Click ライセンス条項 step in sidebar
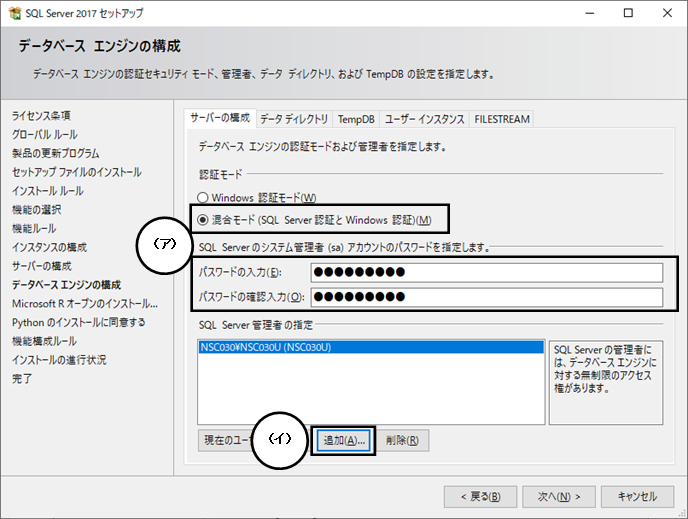688x519 pixels. [x=41, y=116]
